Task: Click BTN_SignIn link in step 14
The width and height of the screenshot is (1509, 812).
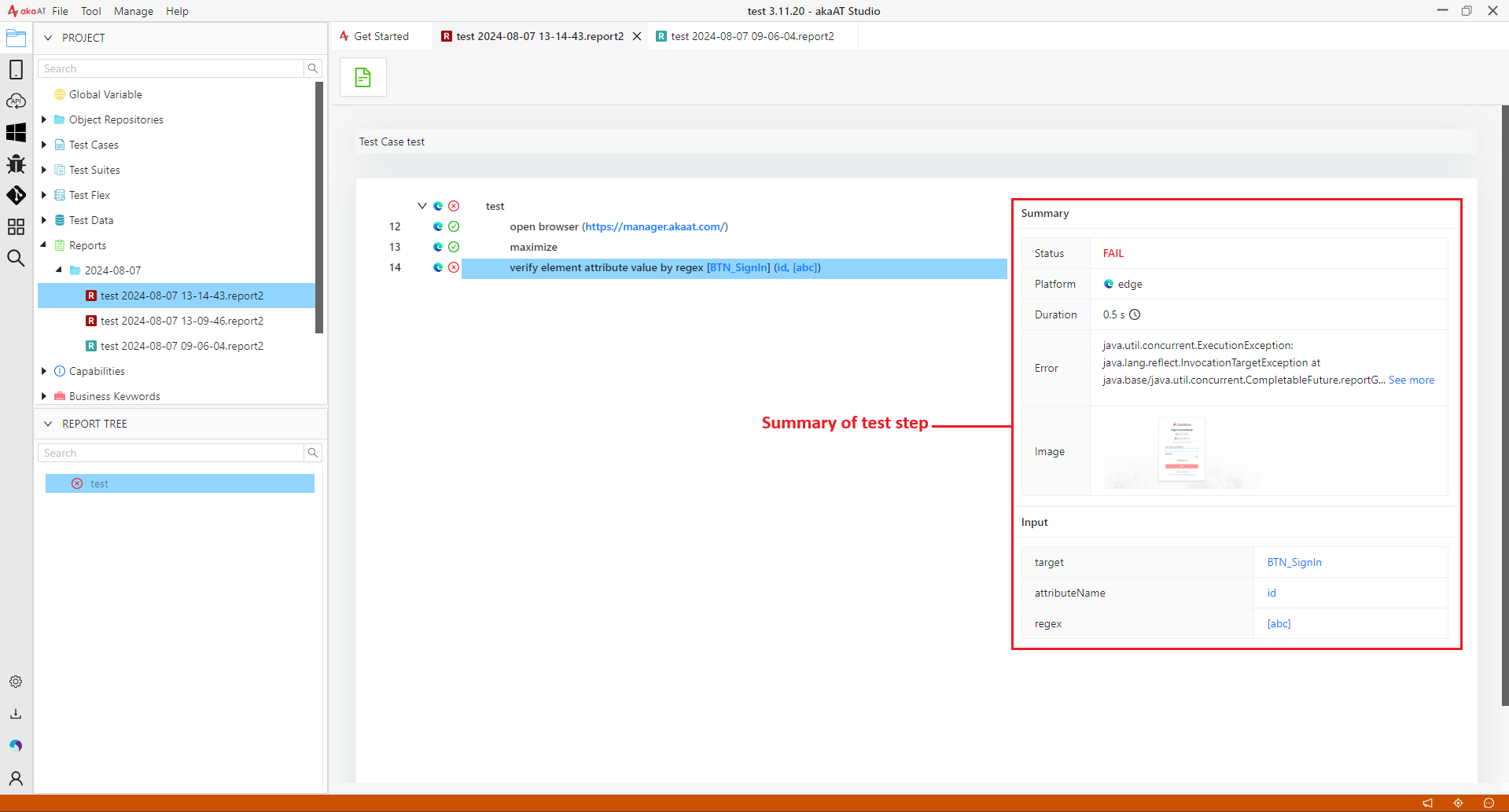Action: pos(738,267)
